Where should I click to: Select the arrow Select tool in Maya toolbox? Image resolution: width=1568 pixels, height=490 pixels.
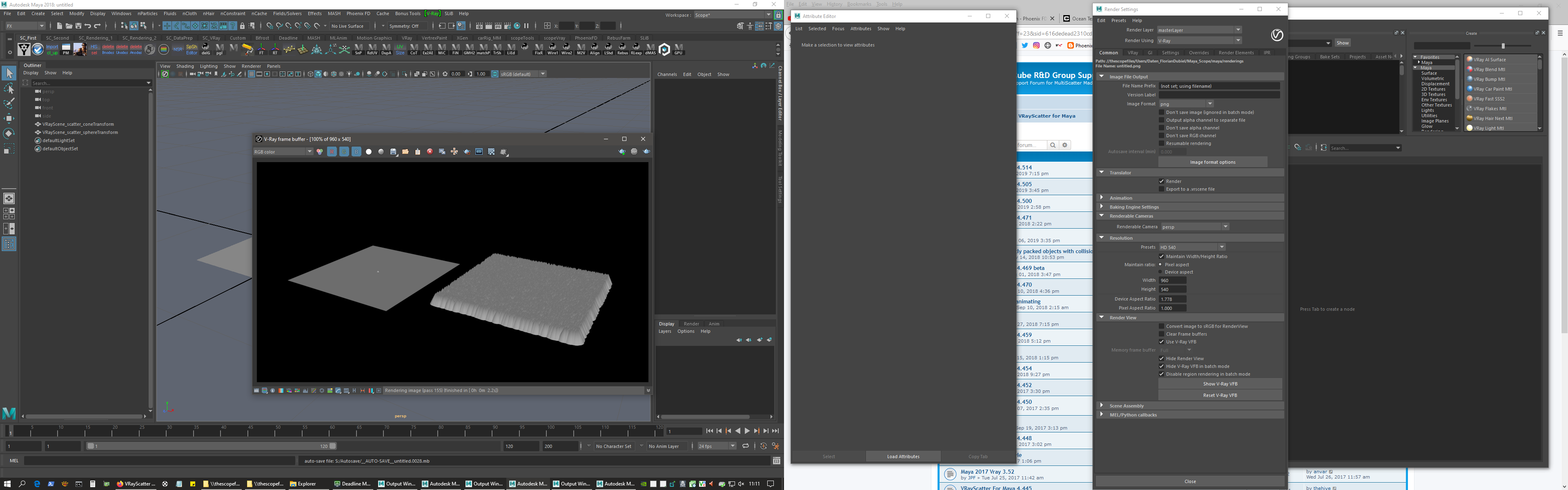pyautogui.click(x=9, y=73)
